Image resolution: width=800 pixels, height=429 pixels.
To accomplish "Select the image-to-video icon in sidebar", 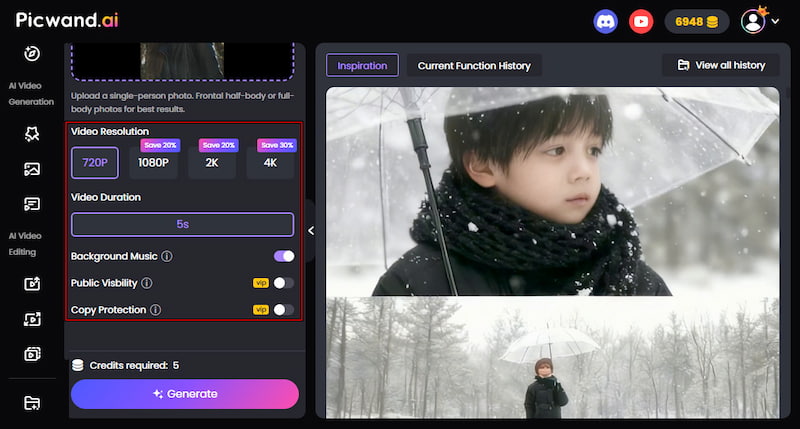I will coord(32,169).
